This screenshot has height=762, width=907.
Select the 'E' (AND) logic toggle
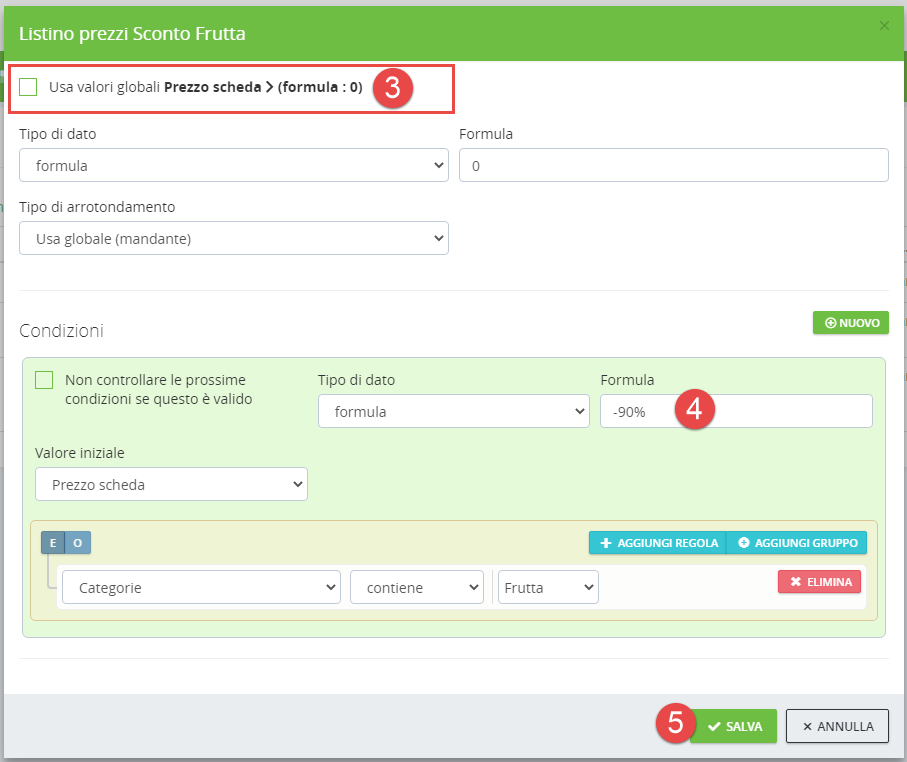pyautogui.click(x=53, y=542)
